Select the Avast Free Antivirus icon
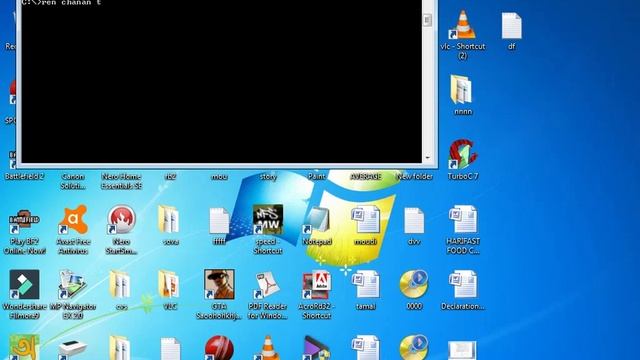640x360 pixels. (73, 220)
